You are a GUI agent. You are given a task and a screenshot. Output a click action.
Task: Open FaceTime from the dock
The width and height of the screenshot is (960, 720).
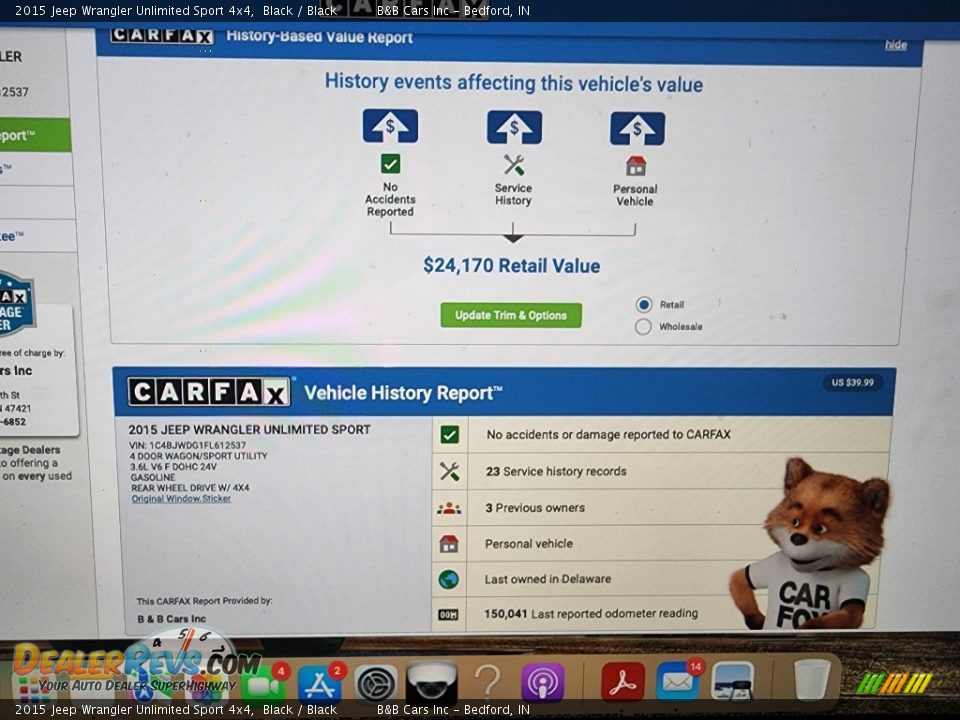[264, 683]
